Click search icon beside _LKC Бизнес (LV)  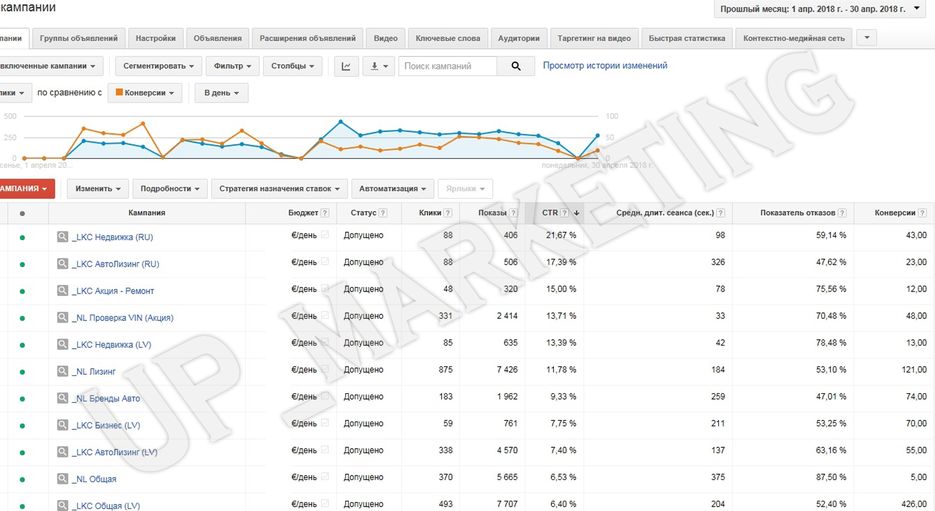click(x=63, y=425)
